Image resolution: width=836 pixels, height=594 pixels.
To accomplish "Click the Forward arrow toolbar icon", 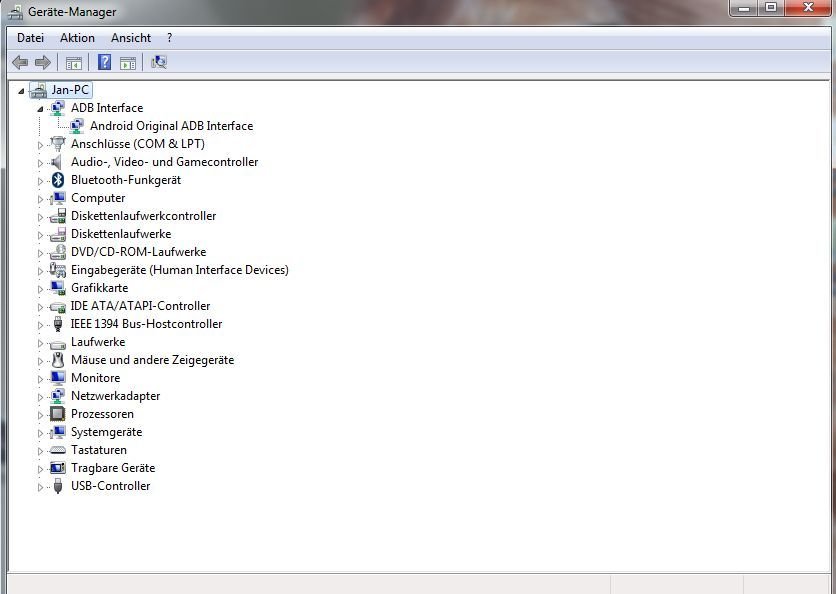I will pos(43,62).
